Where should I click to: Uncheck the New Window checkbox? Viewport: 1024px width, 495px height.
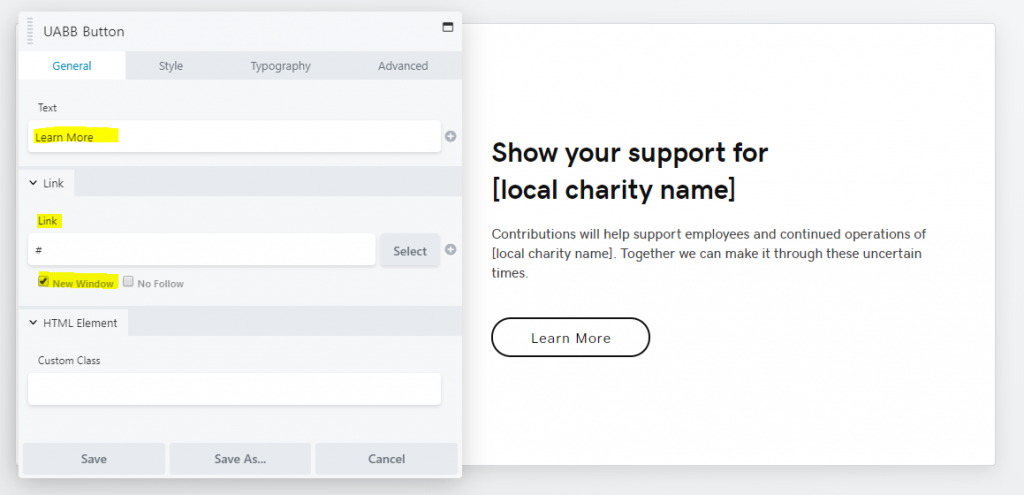click(44, 281)
